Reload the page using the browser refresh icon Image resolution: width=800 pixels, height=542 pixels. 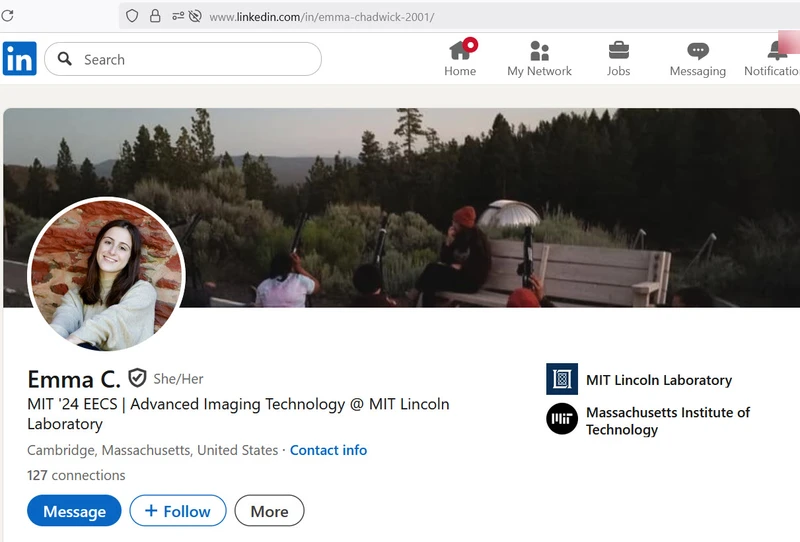coord(7,16)
